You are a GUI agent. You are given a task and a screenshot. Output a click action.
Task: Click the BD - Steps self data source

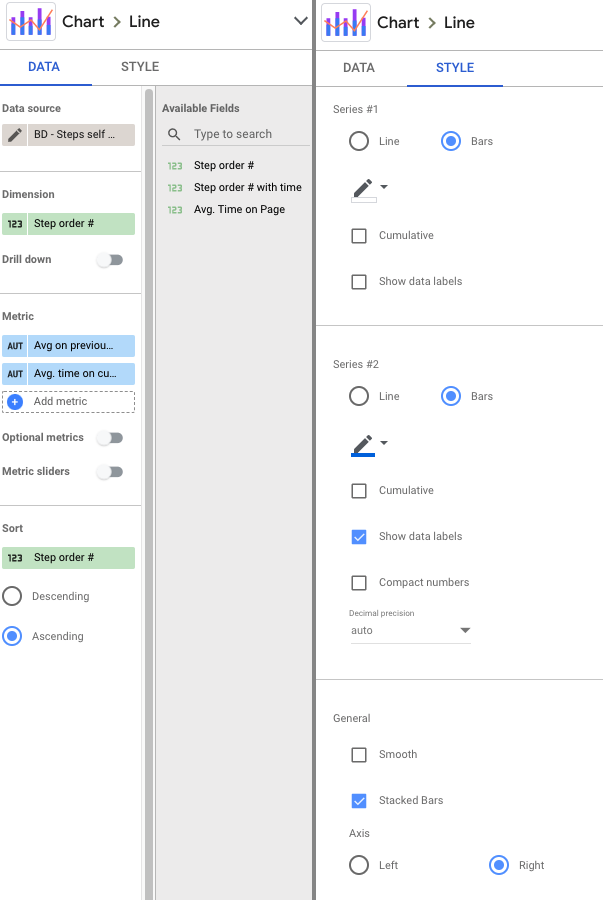(81, 135)
